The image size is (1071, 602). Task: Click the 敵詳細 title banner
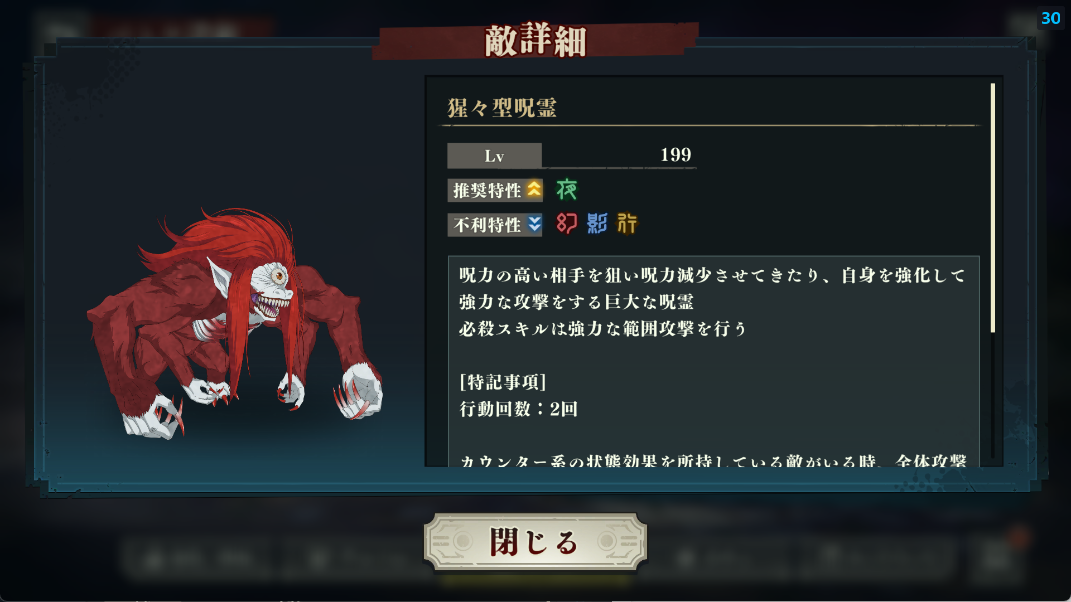(x=536, y=41)
